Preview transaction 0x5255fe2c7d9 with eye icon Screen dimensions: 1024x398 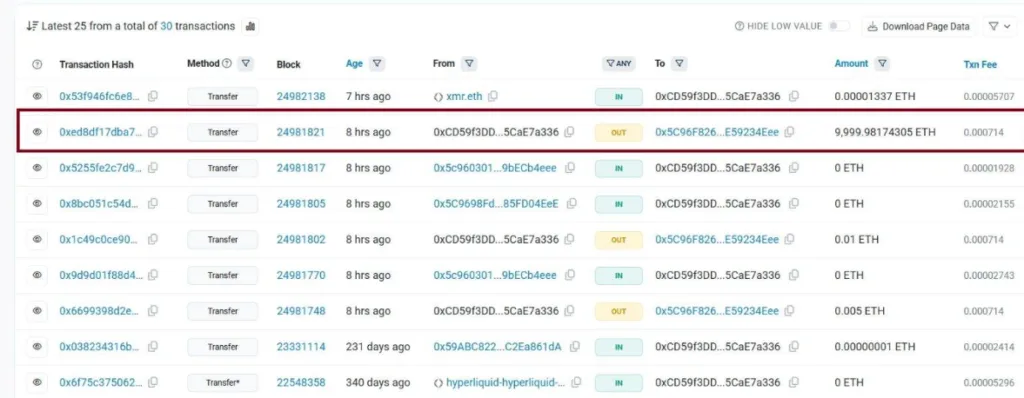pyautogui.click(x=37, y=168)
